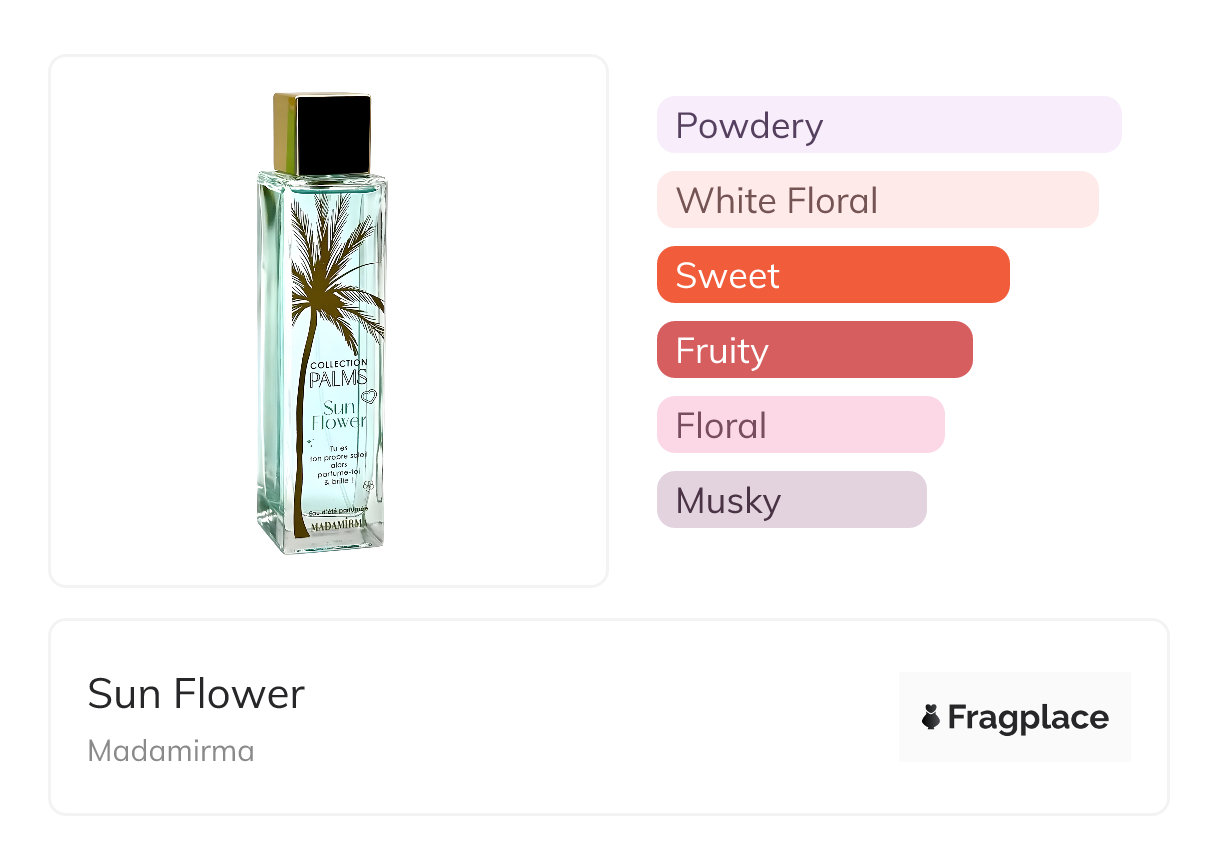This screenshot has width=1218, height=864.
Task: Select the pink Floral-only accord bar
Action: pyautogui.click(x=800, y=425)
